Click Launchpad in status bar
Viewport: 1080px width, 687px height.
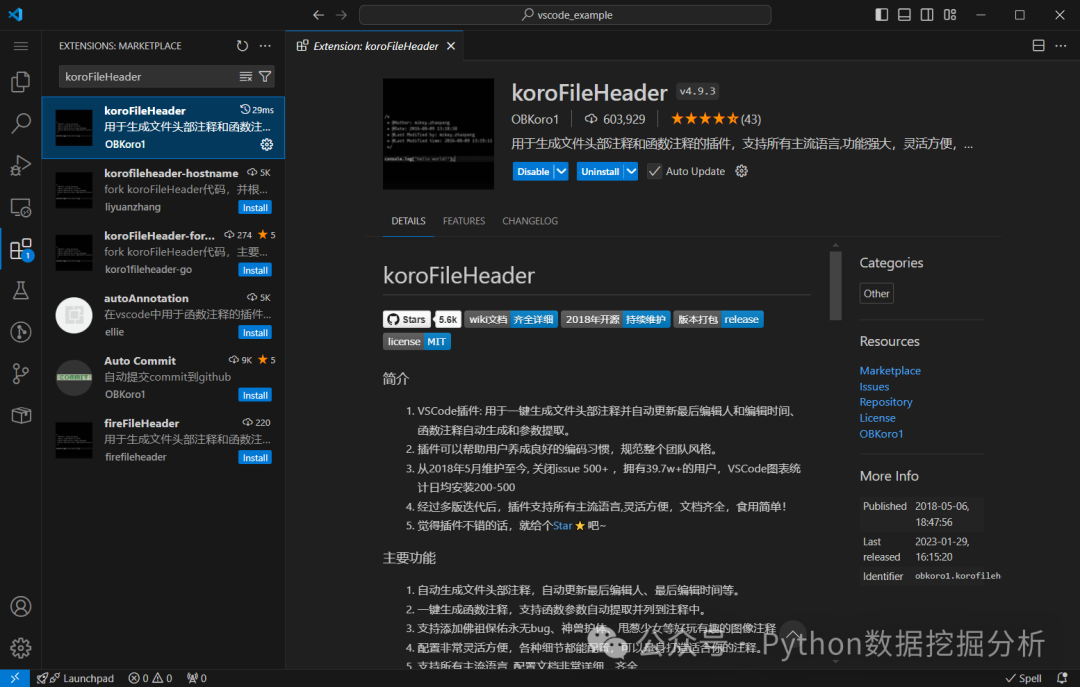[75, 678]
